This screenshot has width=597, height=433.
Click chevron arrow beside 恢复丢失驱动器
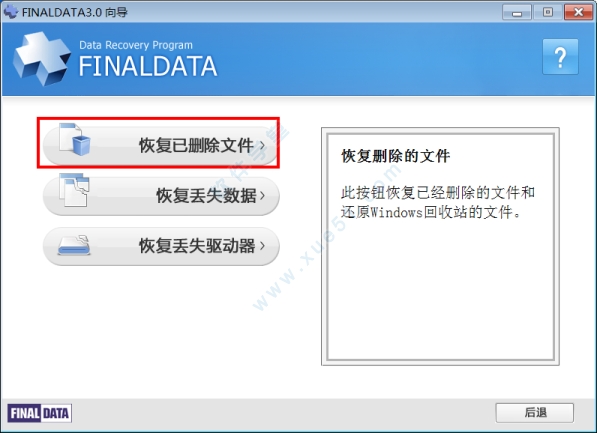(x=262, y=246)
